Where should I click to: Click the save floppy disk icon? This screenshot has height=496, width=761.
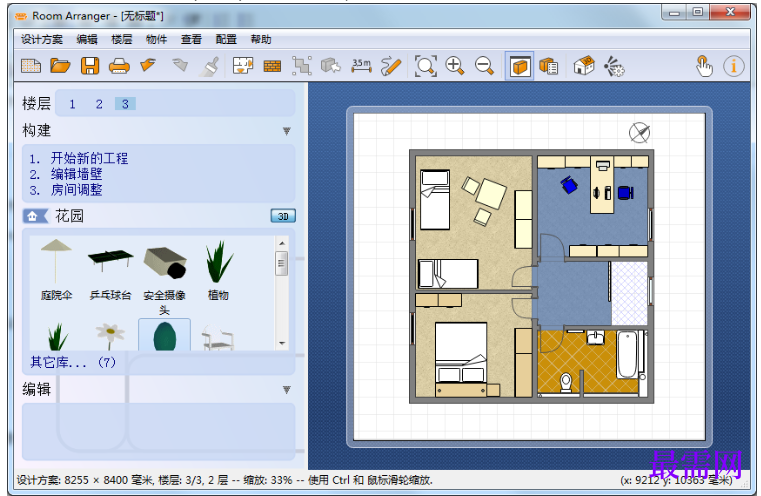click(90, 66)
